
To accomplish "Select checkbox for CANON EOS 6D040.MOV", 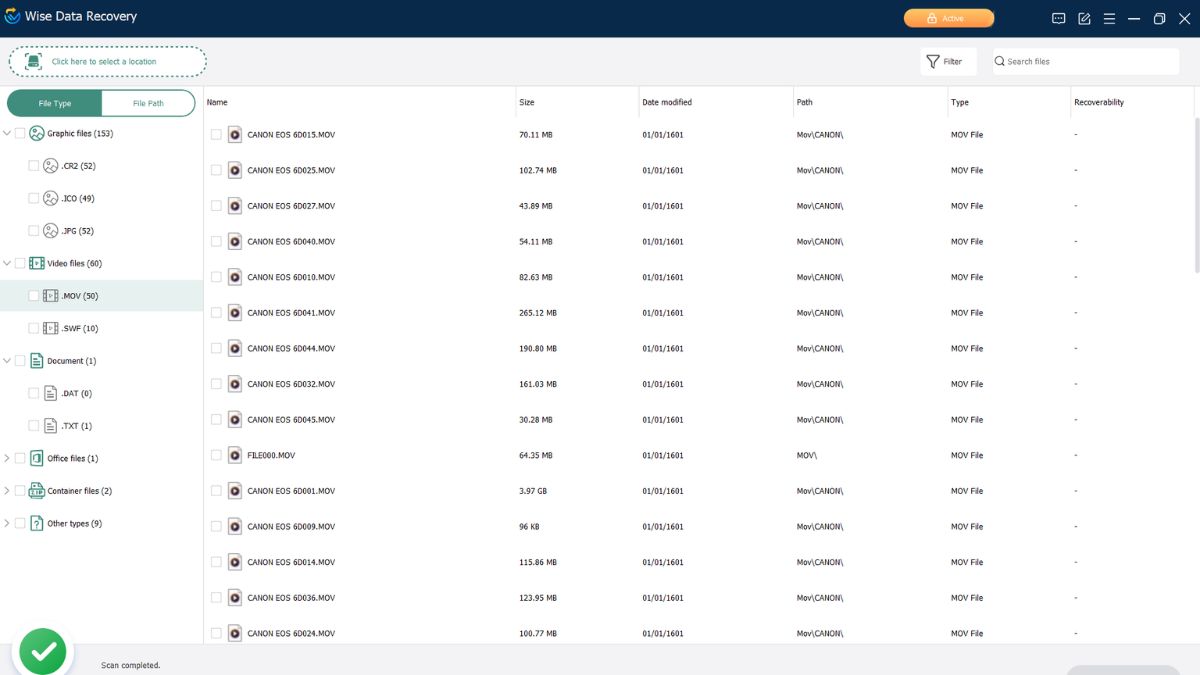I will point(216,242).
